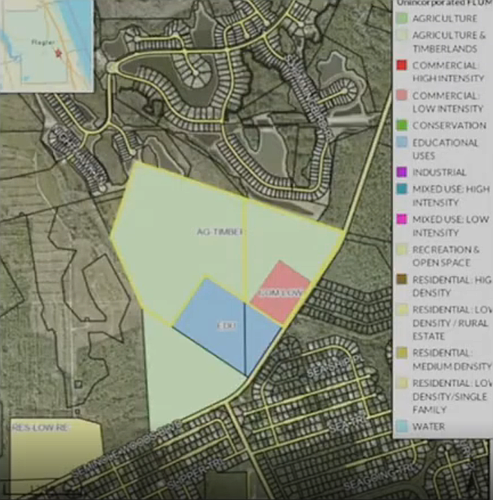Click the Water legend swatch

pos(402,426)
